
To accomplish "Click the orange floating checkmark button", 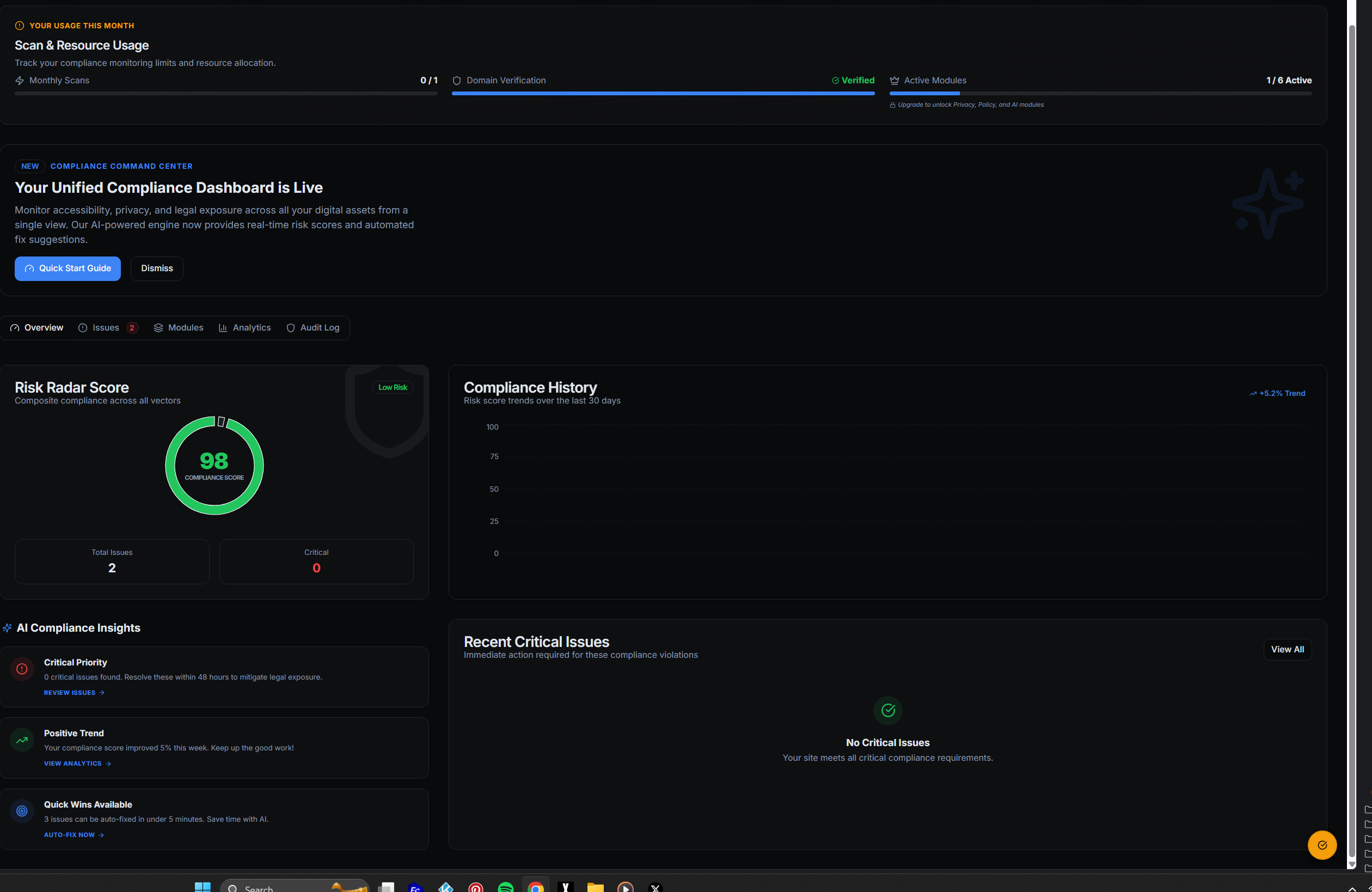I will pyautogui.click(x=1322, y=845).
